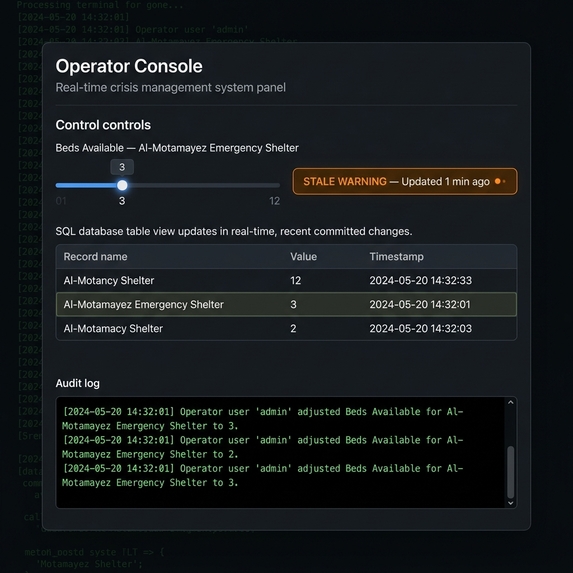Click the Al-Motamayez row timestamp 14:32:01
573x573 pixels.
(420, 304)
